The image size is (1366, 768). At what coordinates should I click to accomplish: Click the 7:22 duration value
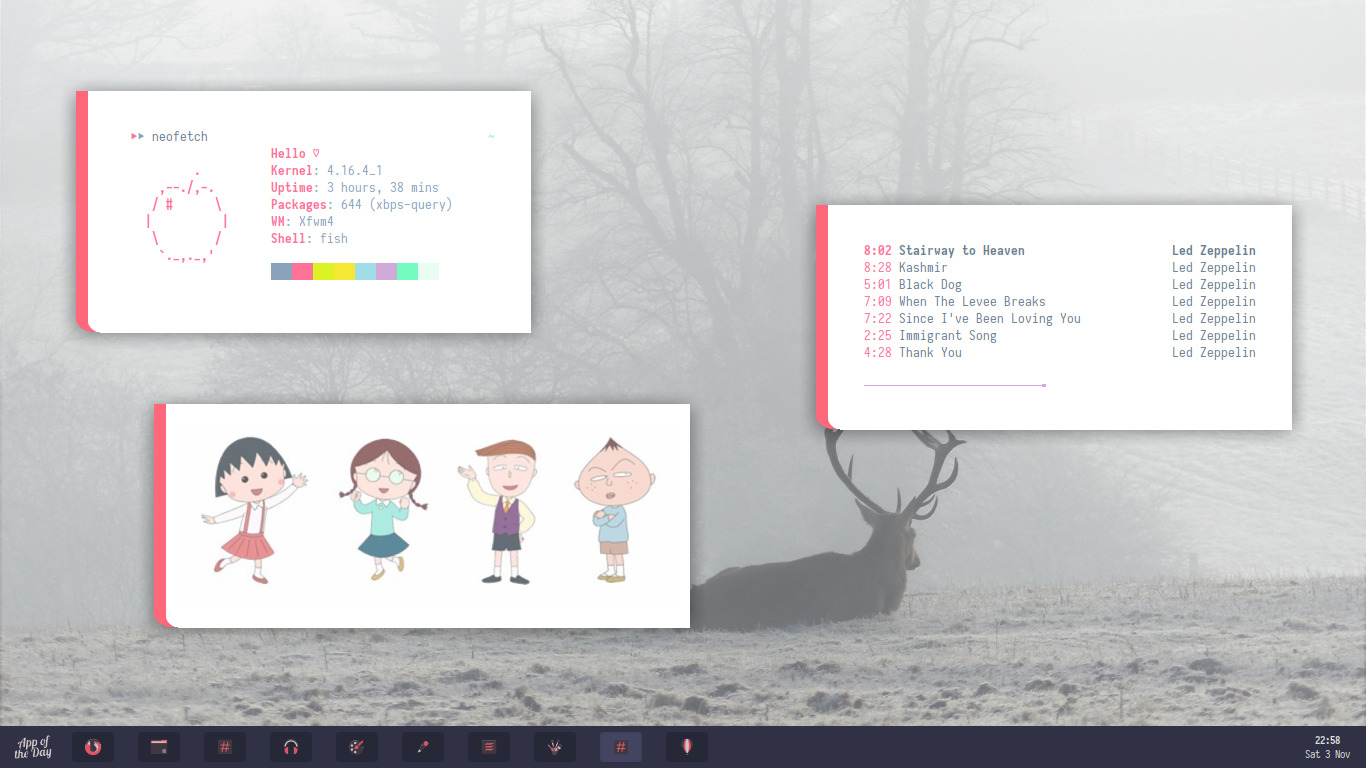(877, 319)
